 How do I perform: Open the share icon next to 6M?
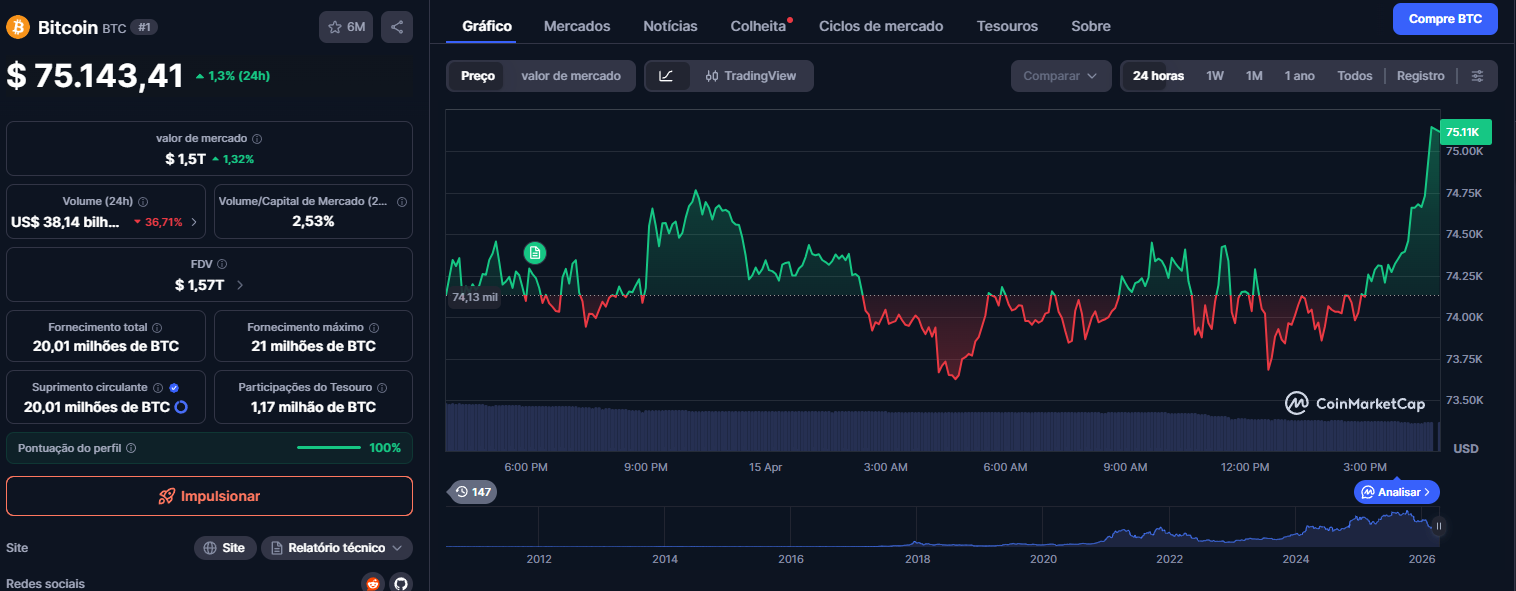[397, 27]
